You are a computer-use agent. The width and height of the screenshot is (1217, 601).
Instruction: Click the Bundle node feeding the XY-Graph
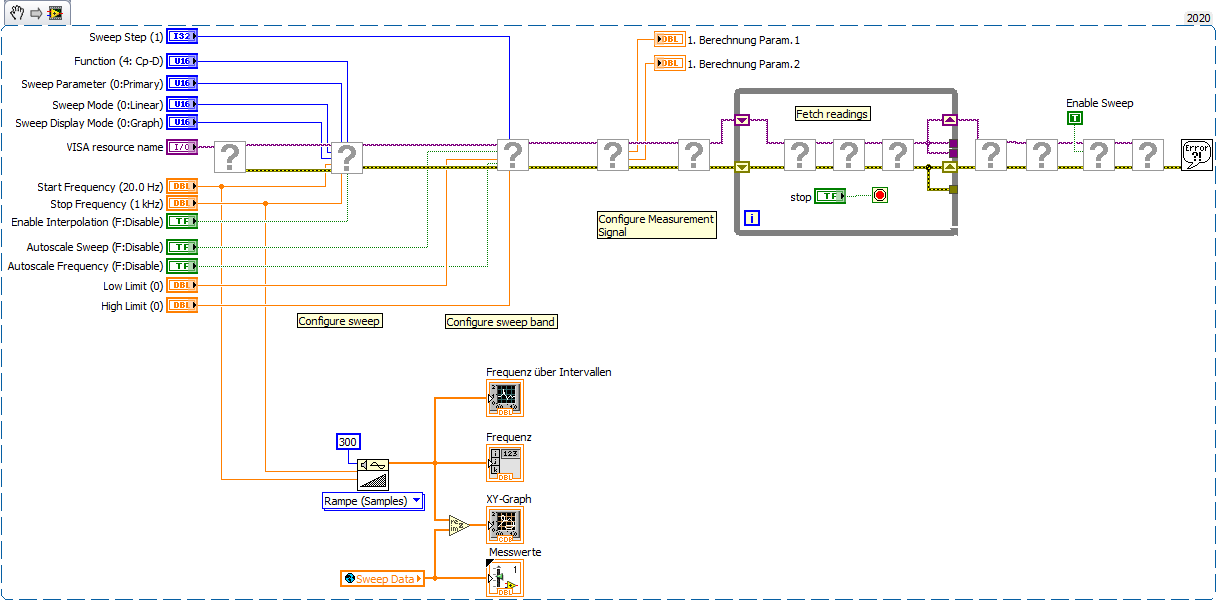pos(457,525)
